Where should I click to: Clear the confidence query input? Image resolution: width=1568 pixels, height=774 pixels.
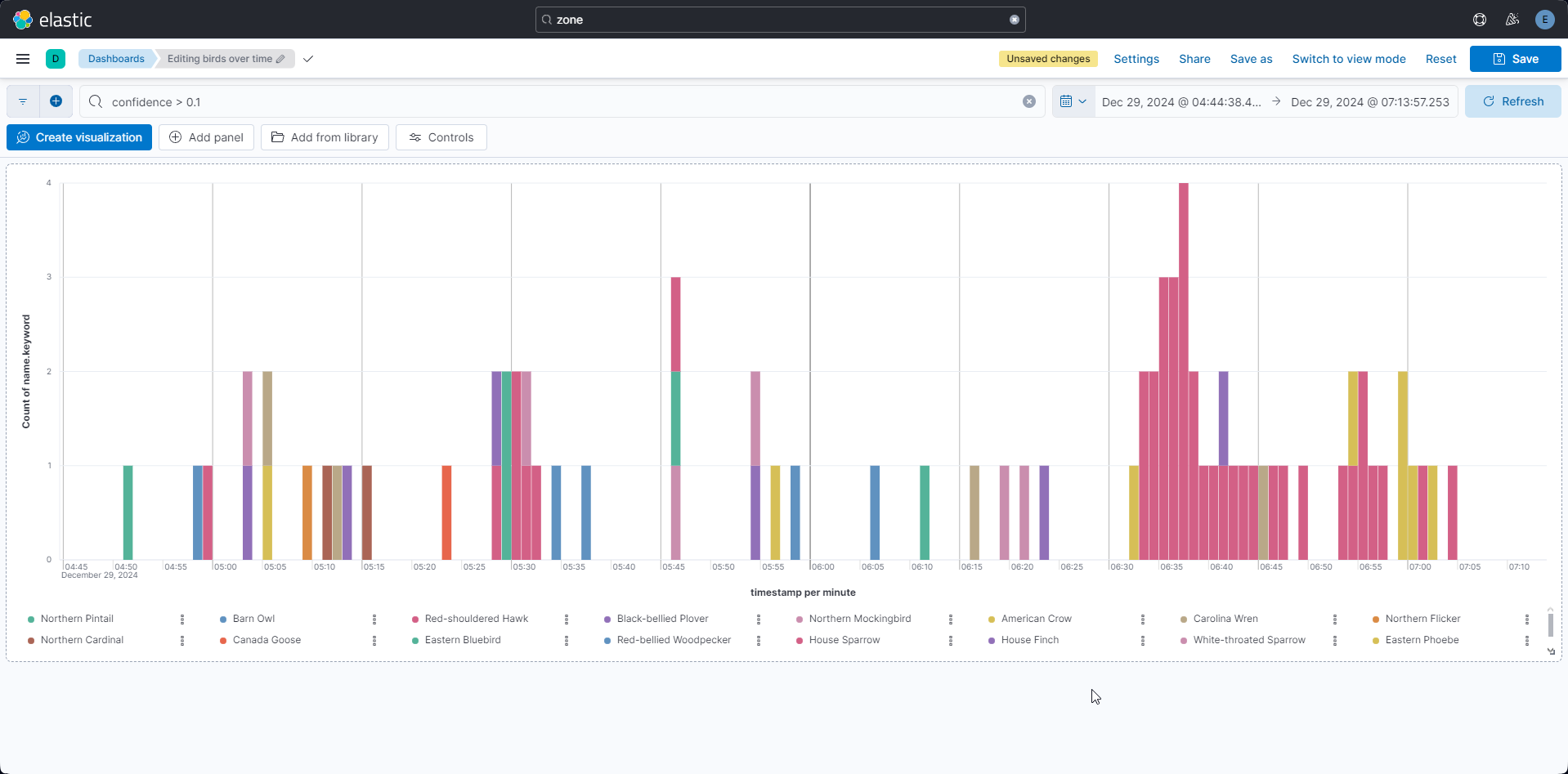point(1029,101)
